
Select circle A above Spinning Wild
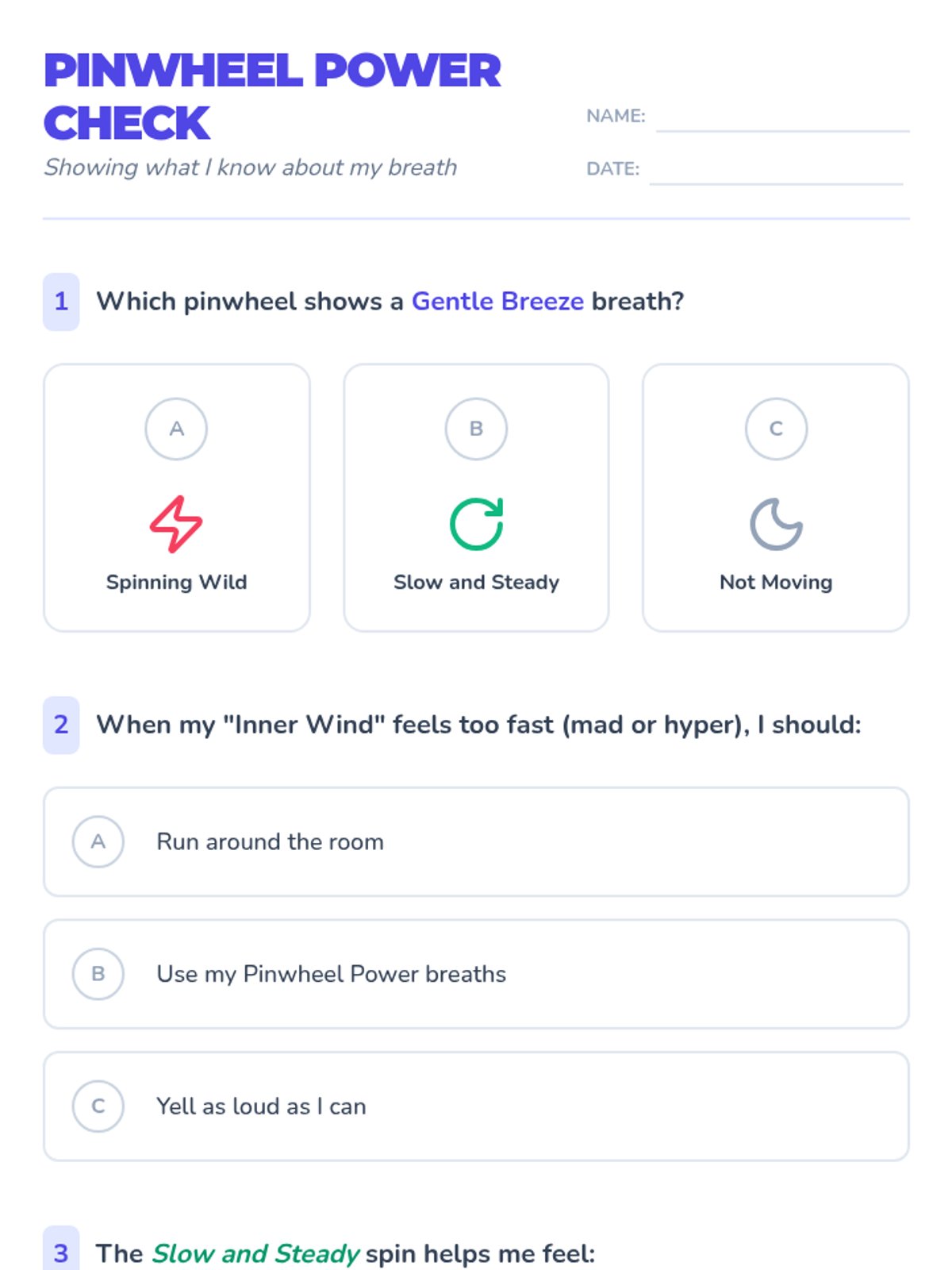[x=176, y=429]
